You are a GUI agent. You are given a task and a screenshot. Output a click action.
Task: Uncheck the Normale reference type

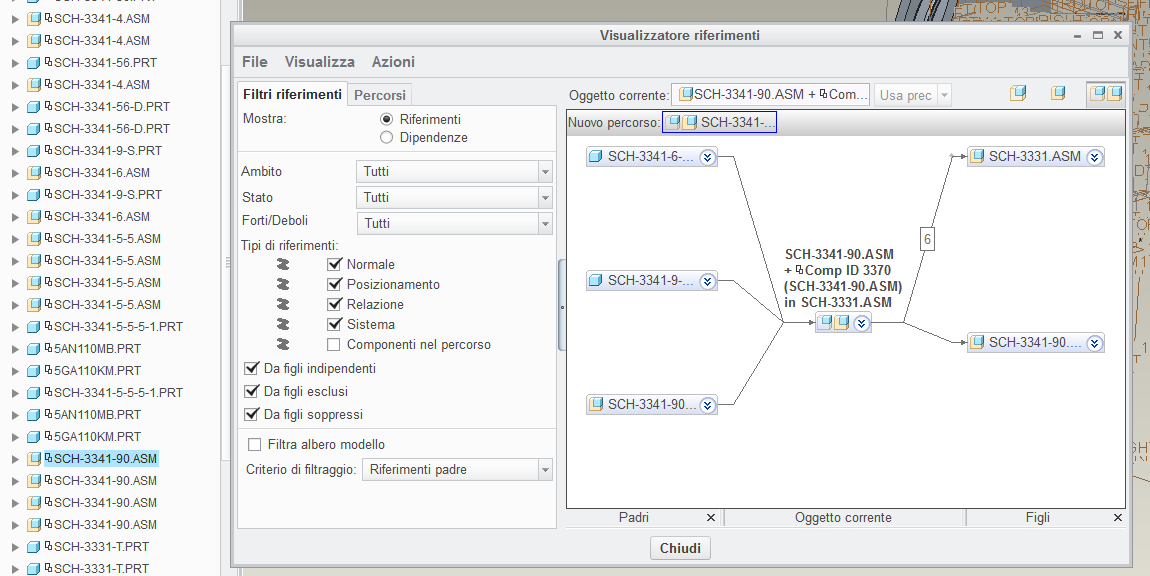point(334,264)
